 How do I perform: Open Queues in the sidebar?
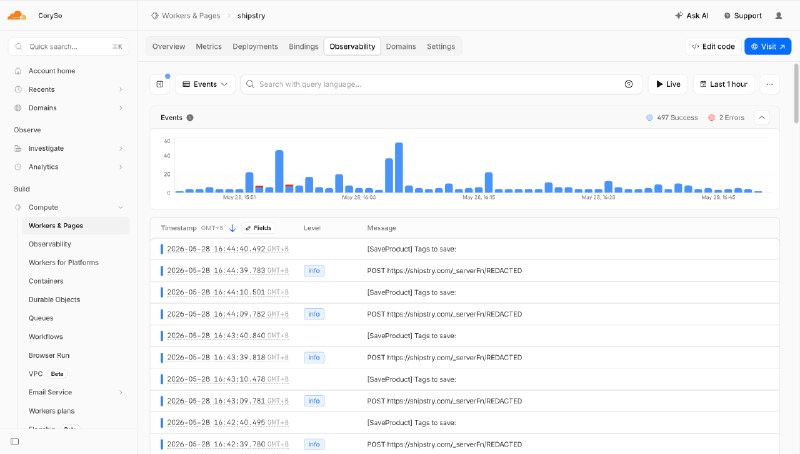(x=41, y=318)
